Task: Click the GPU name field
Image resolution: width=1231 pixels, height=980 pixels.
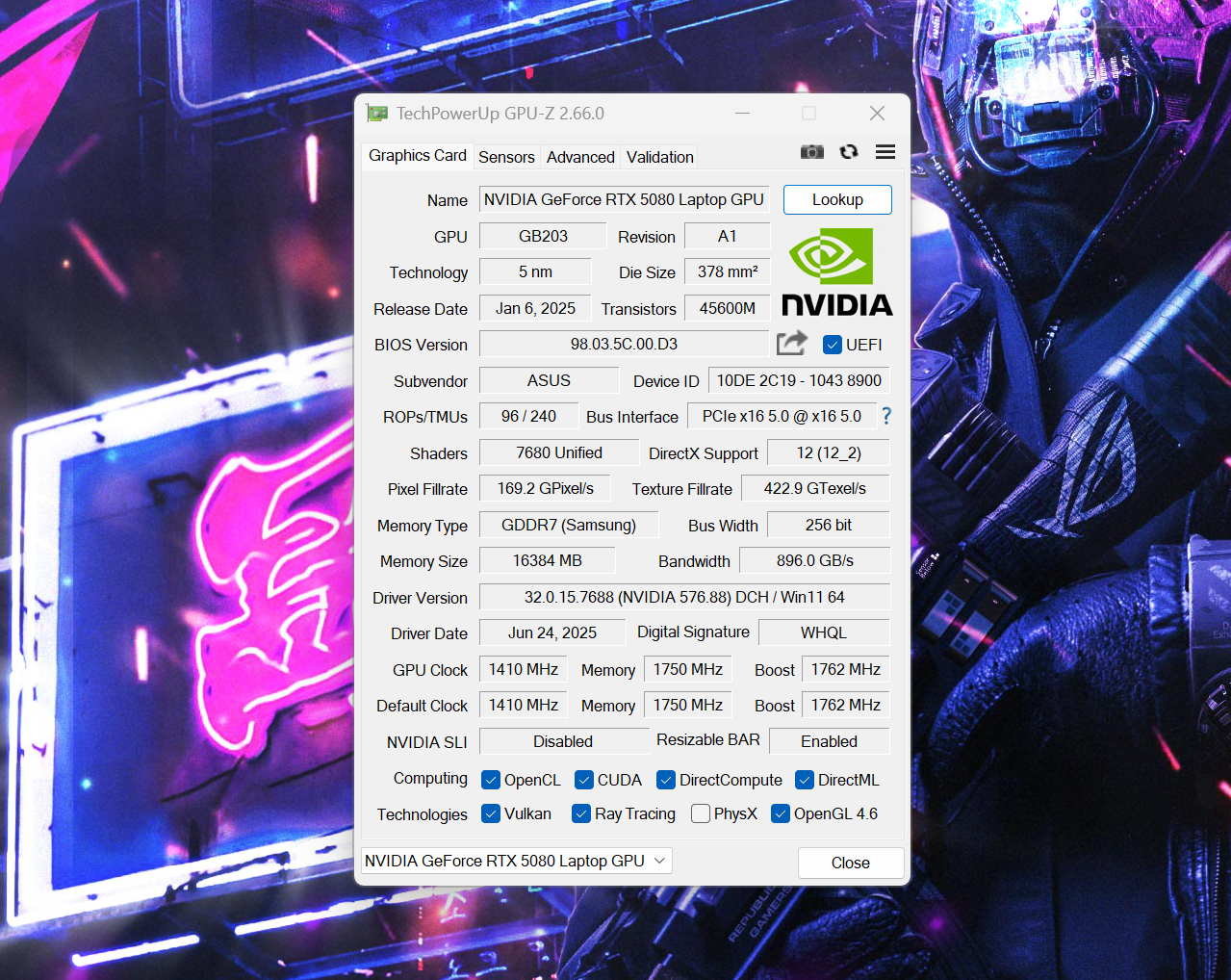Action: click(x=624, y=199)
